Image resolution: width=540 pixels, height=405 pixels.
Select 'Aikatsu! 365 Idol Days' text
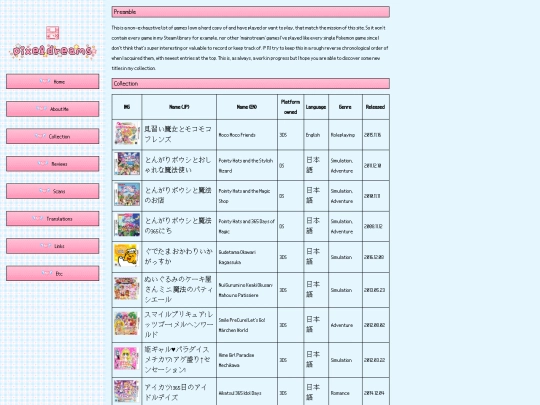tap(240, 393)
